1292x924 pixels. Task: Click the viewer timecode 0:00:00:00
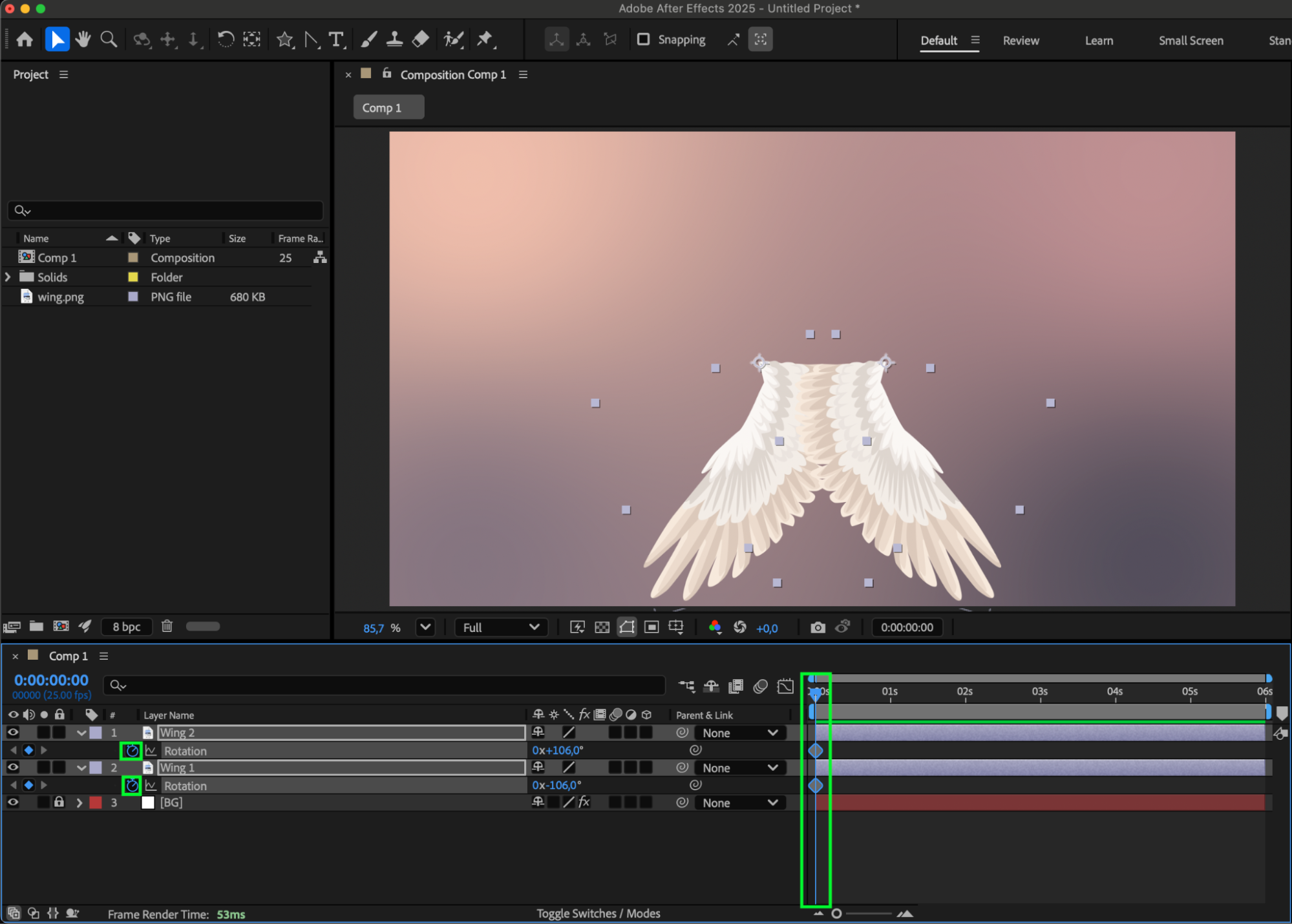907,627
